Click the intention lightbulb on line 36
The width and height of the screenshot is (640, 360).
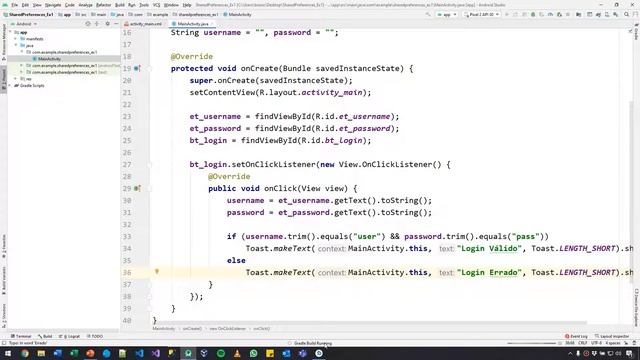[x=157, y=271]
